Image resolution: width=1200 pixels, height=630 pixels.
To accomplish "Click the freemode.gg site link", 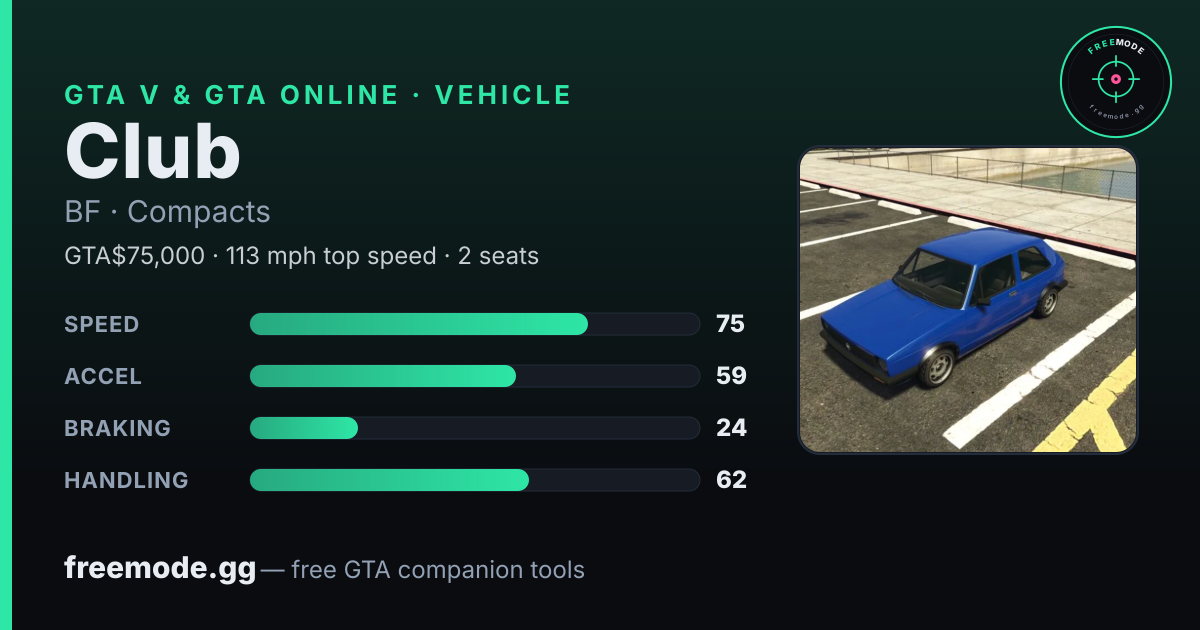I will (x=160, y=569).
